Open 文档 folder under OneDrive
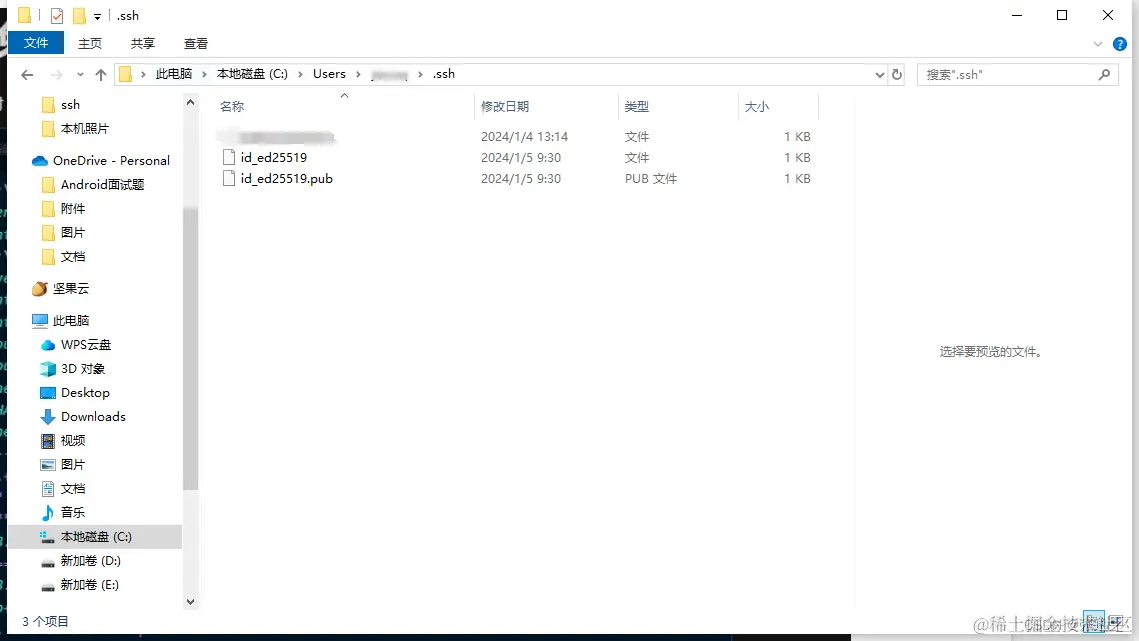The width and height of the screenshot is (1139, 641). (73, 257)
